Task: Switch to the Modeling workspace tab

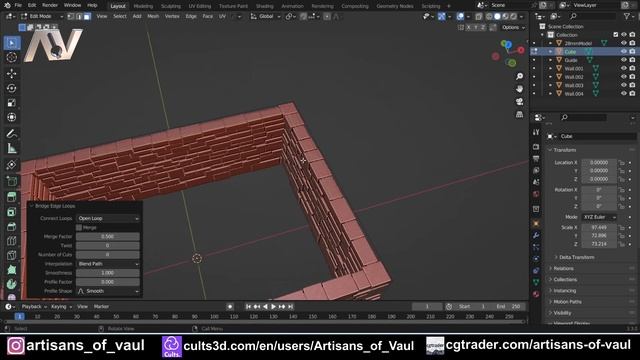Action: pos(143,6)
